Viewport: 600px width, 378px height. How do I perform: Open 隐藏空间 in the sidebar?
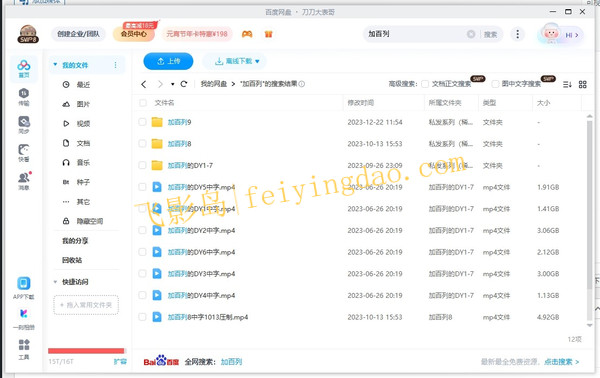pyautogui.click(x=90, y=221)
